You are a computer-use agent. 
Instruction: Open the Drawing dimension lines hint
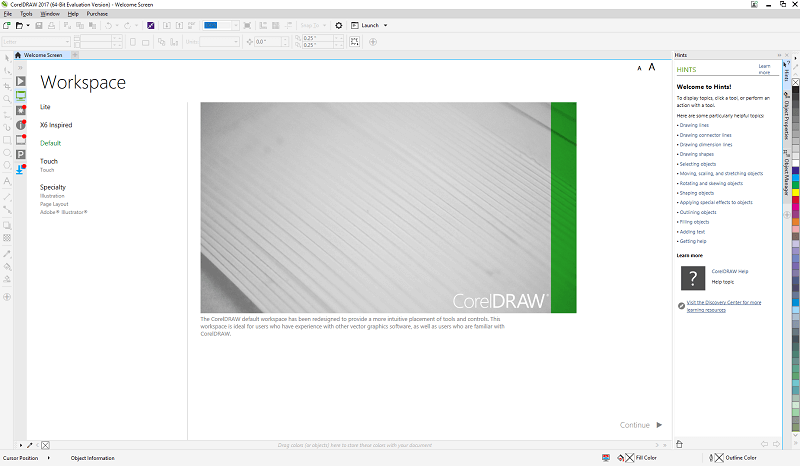click(706, 144)
